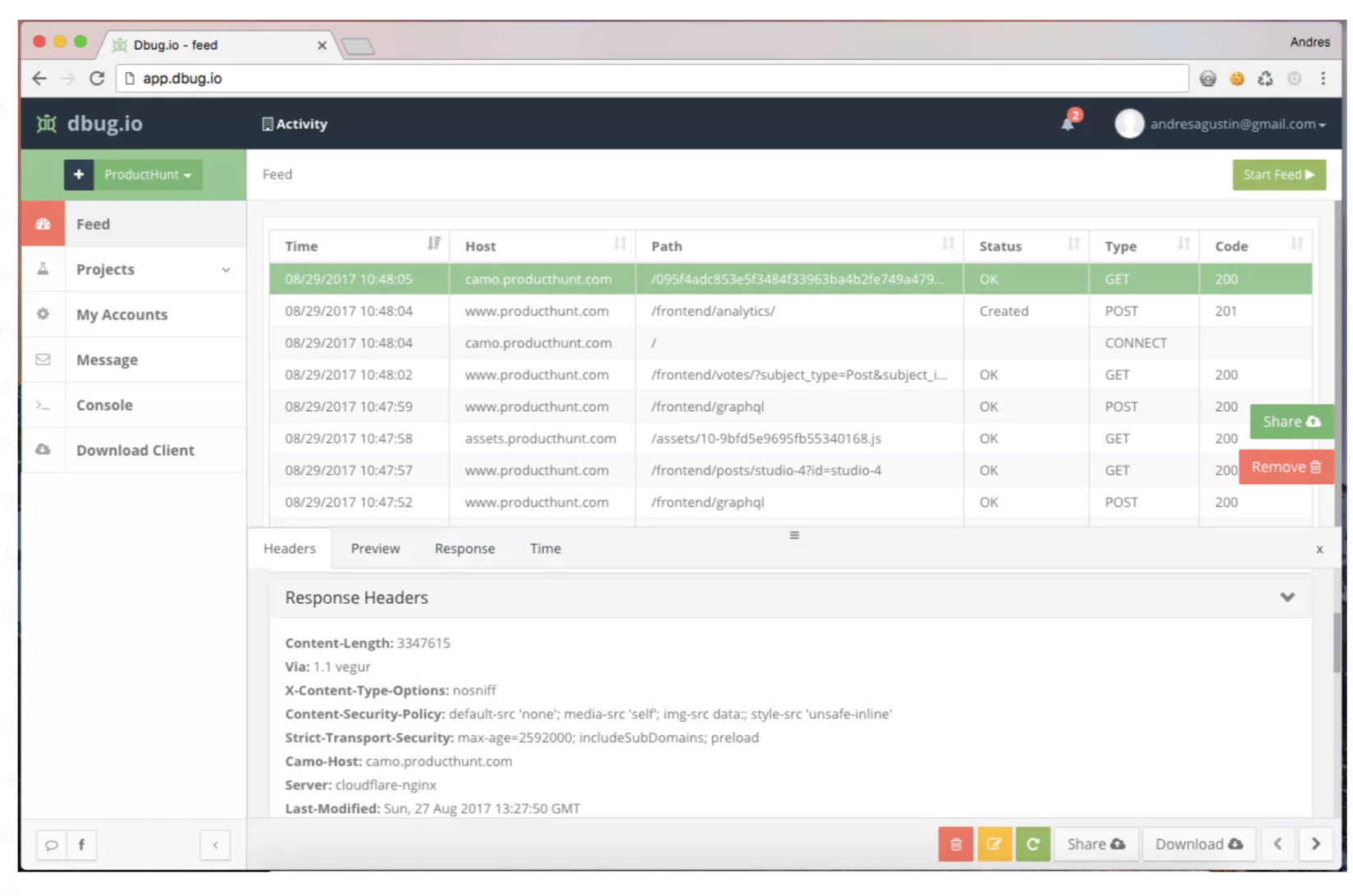
Task: Select the assets.producthunt.com host cell
Action: click(541, 439)
